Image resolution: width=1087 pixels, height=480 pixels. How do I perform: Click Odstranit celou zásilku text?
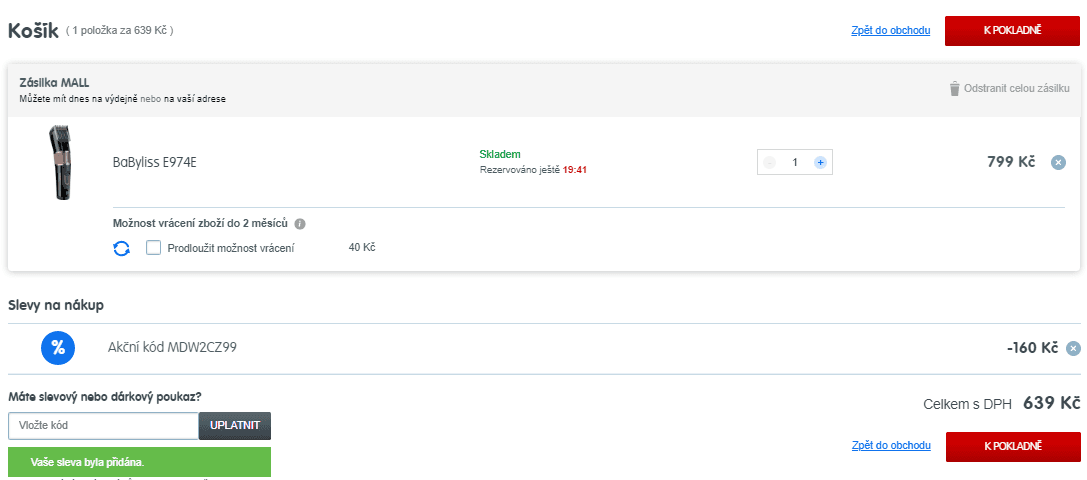(1017, 89)
